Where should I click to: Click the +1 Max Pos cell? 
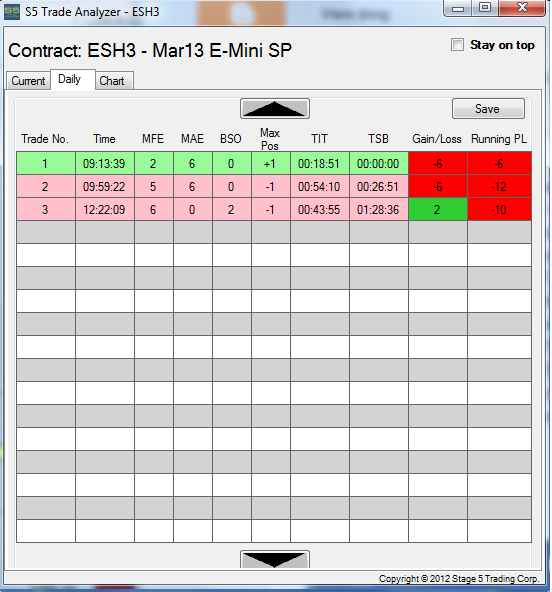[x=271, y=163]
